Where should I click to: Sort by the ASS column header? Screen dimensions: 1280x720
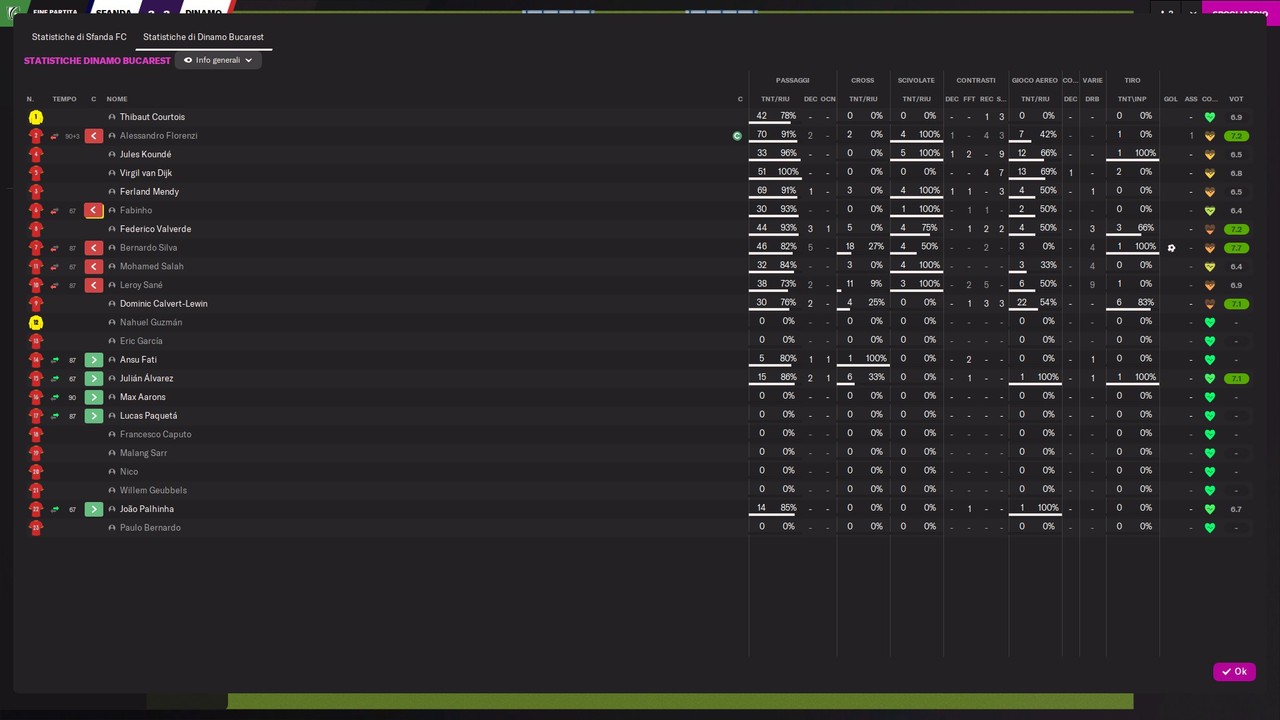(1190, 99)
